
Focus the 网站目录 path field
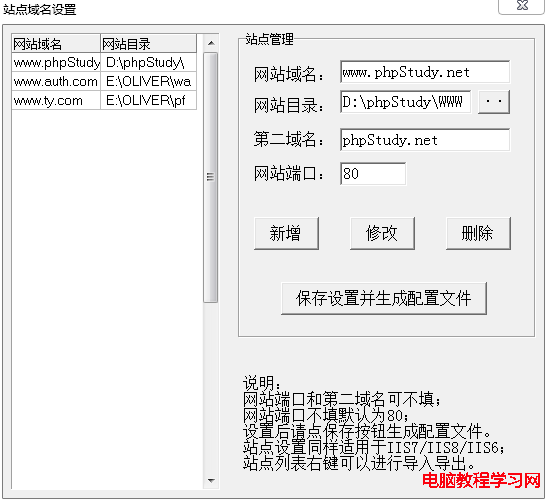405,102
